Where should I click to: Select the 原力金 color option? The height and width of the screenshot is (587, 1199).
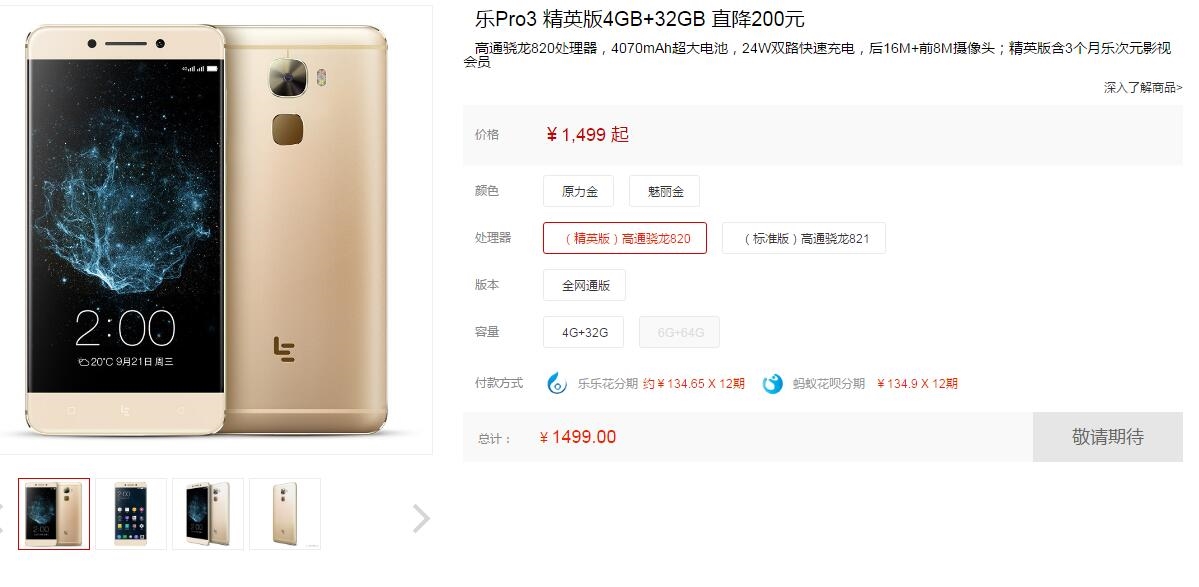pyautogui.click(x=578, y=191)
